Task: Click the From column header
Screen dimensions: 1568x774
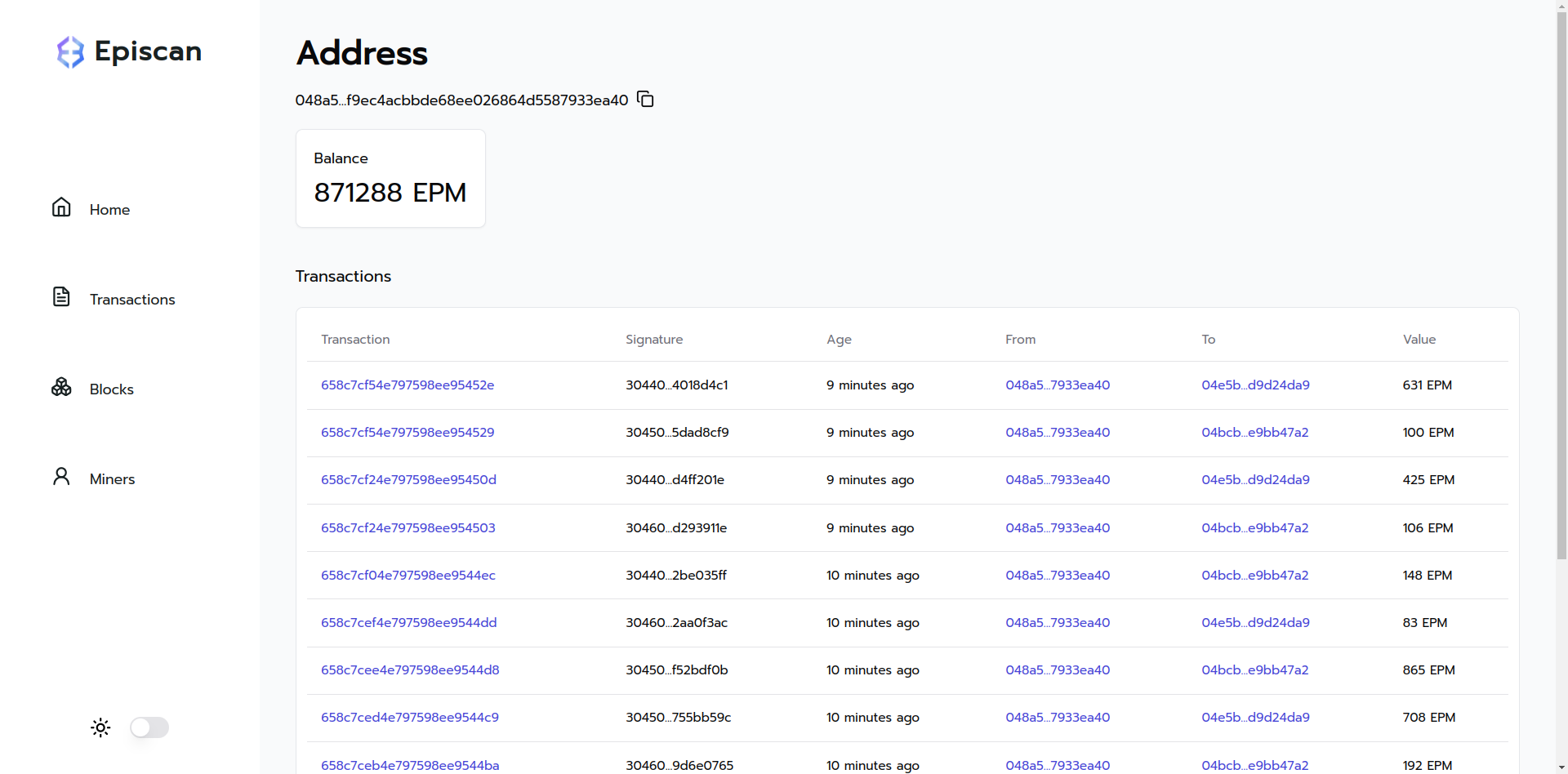Action: (x=1020, y=340)
